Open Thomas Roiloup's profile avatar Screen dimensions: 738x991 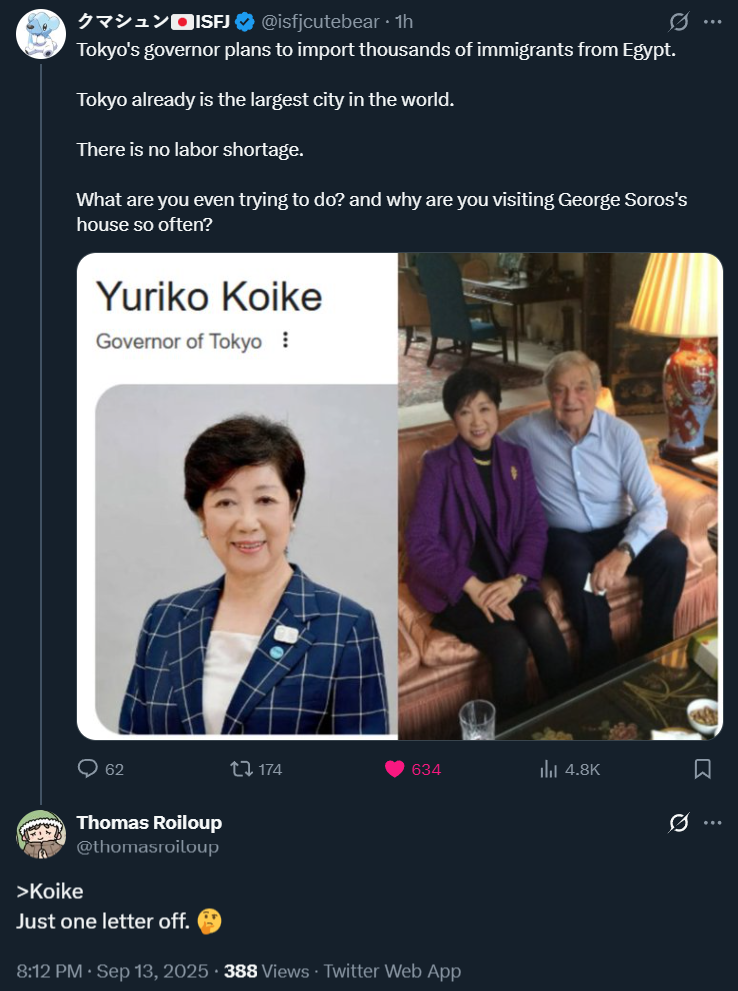[x=41, y=834]
